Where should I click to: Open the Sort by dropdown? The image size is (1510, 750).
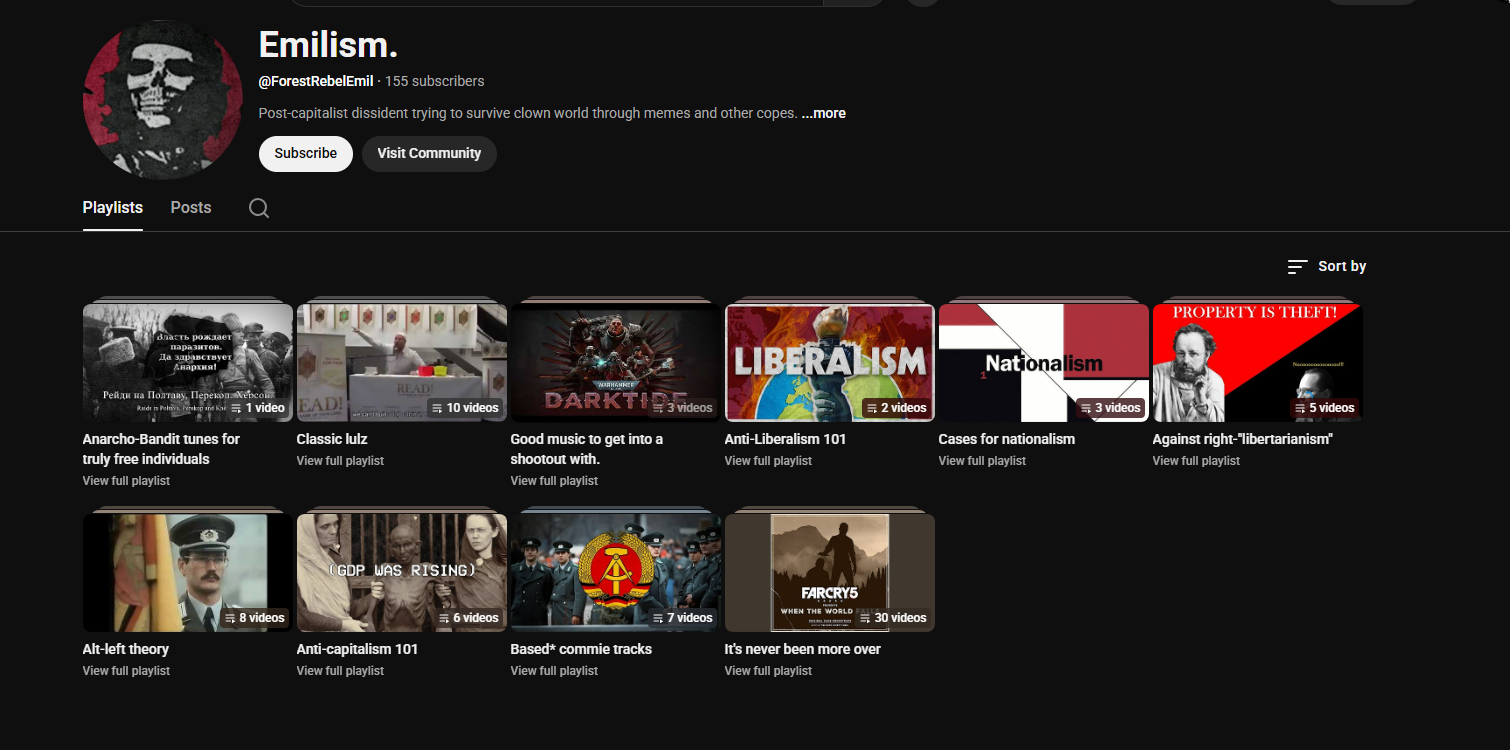1326,266
